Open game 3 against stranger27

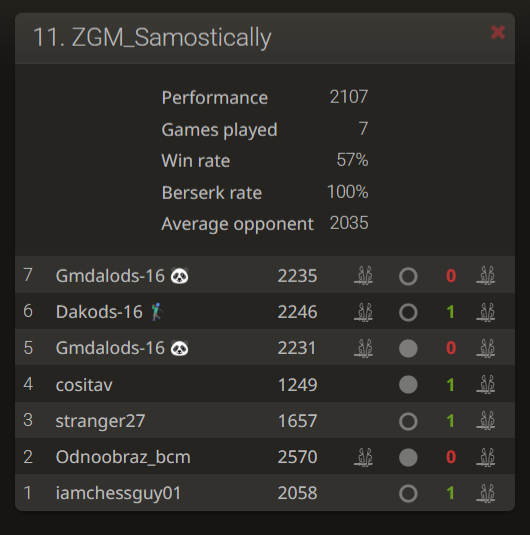[265, 420]
